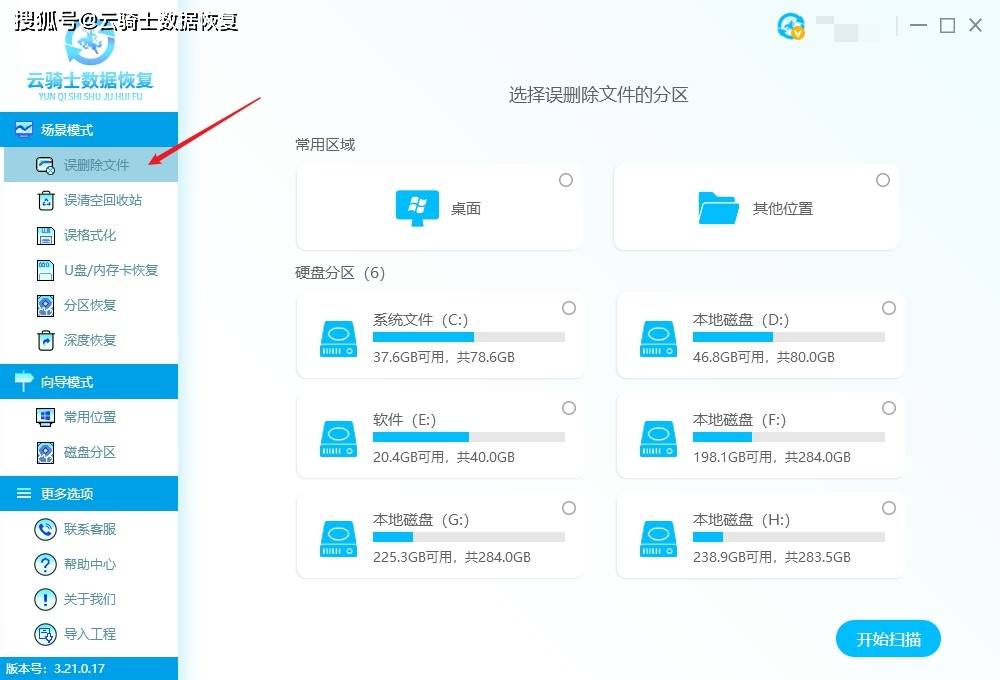Click the F: drive usage bar
The image size is (1000, 680).
click(789, 437)
